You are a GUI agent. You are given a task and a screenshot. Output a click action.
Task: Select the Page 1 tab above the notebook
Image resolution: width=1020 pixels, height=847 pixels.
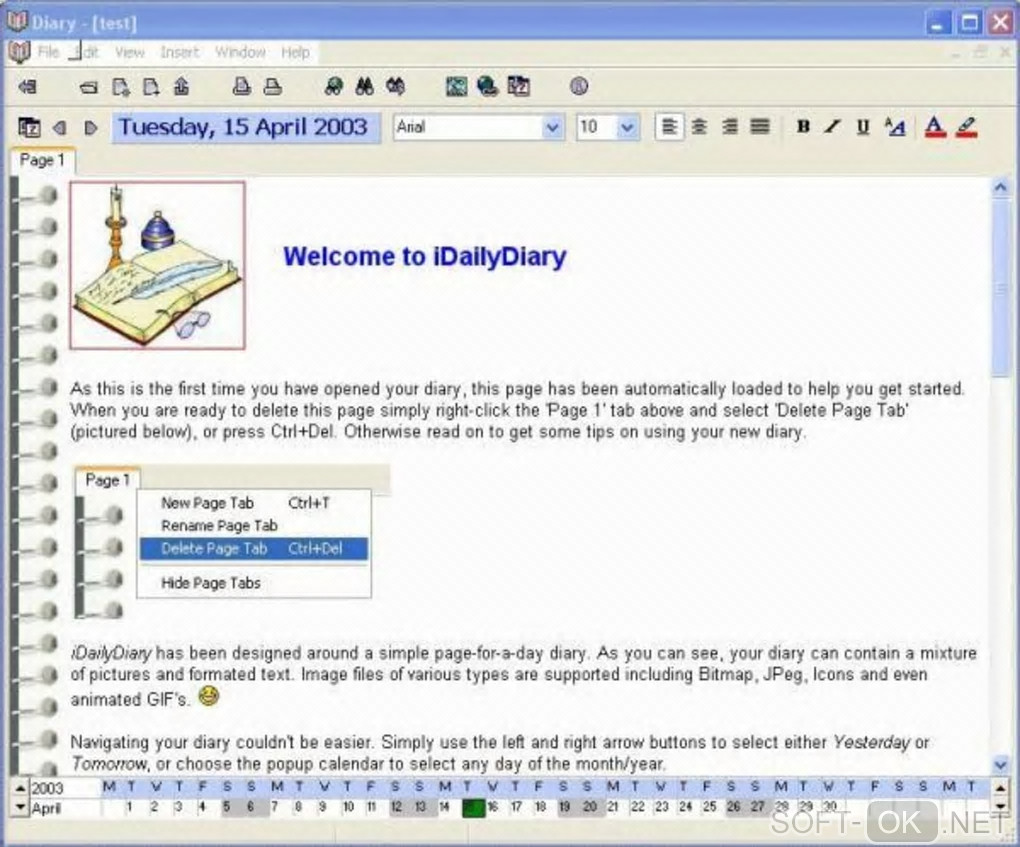[x=42, y=161]
